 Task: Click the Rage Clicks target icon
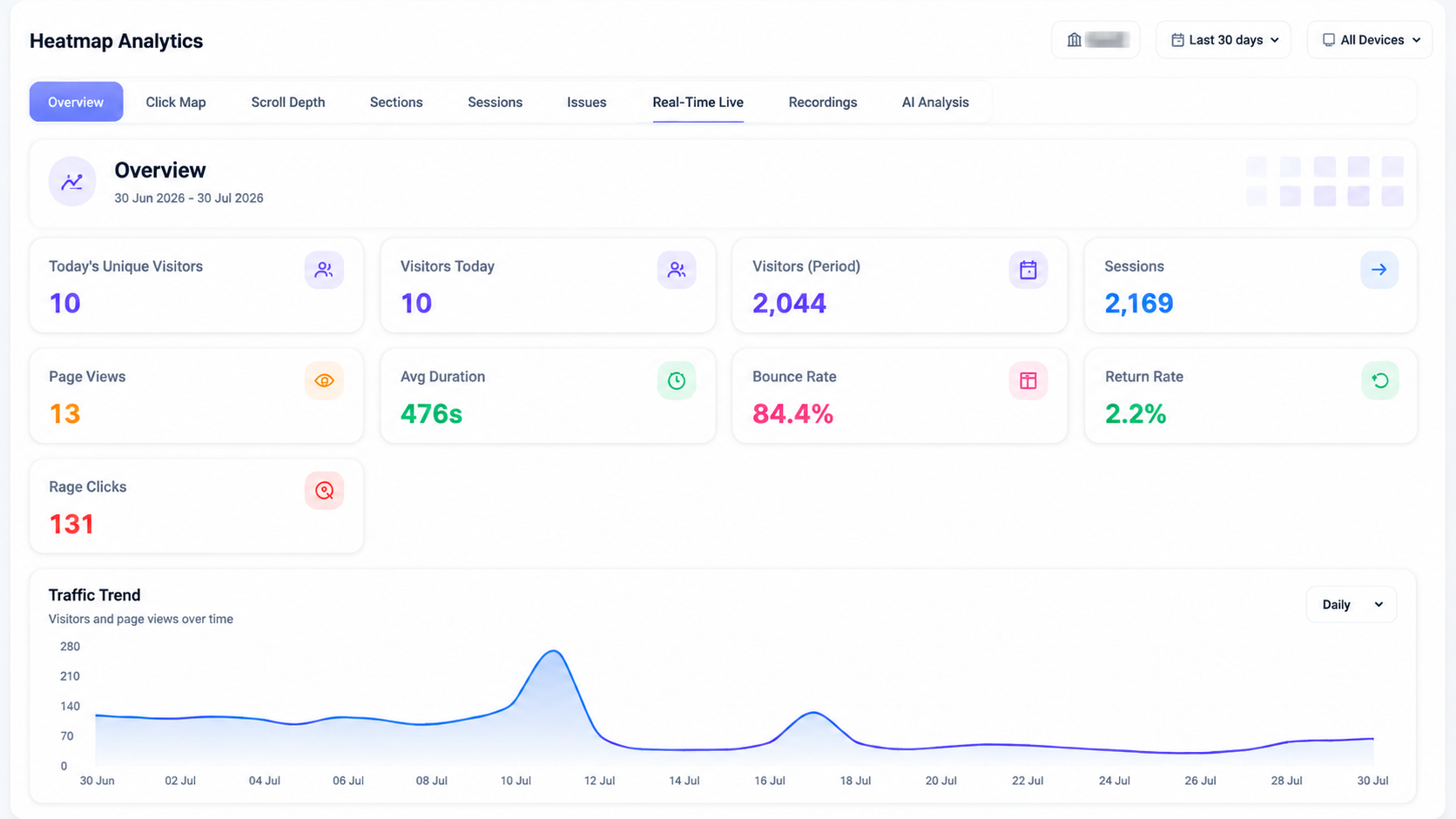tap(324, 491)
